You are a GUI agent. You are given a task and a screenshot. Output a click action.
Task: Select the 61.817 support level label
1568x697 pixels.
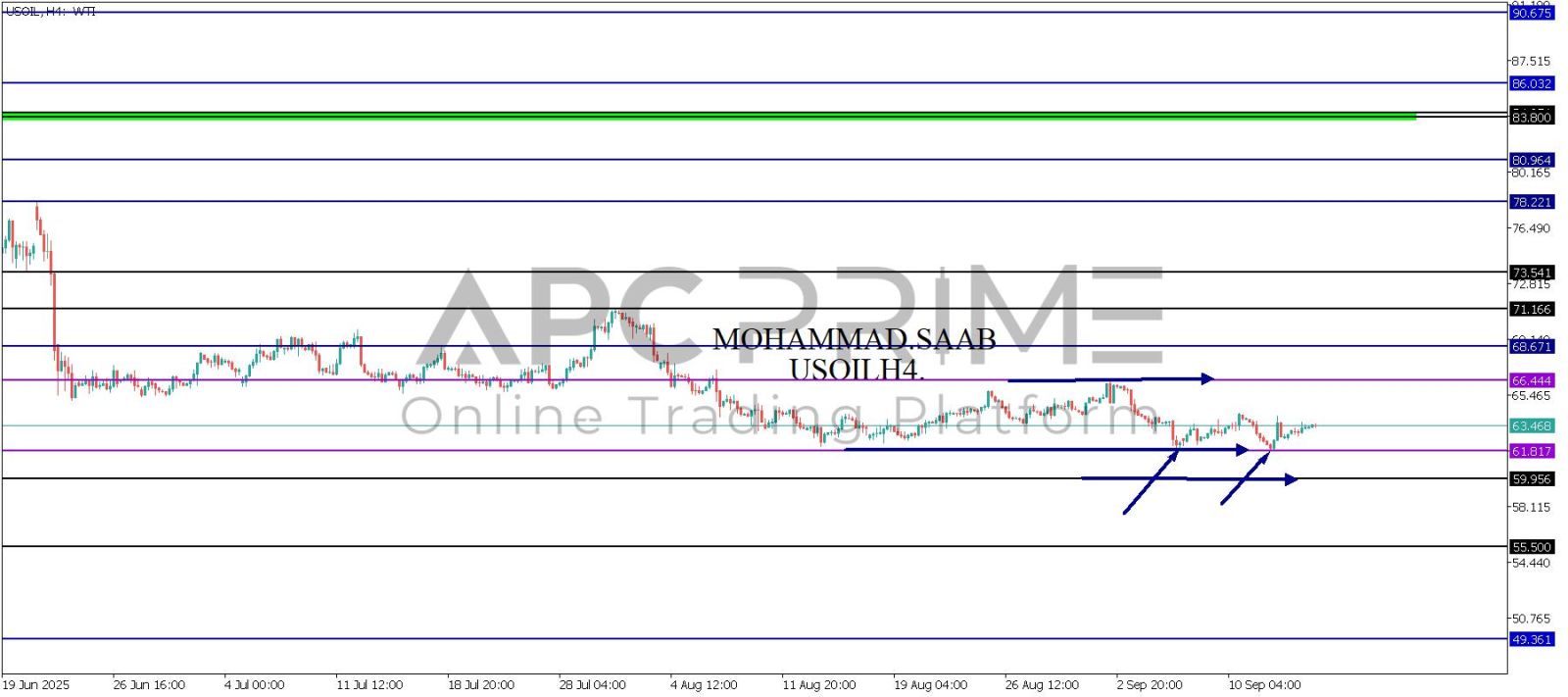pyautogui.click(x=1532, y=451)
